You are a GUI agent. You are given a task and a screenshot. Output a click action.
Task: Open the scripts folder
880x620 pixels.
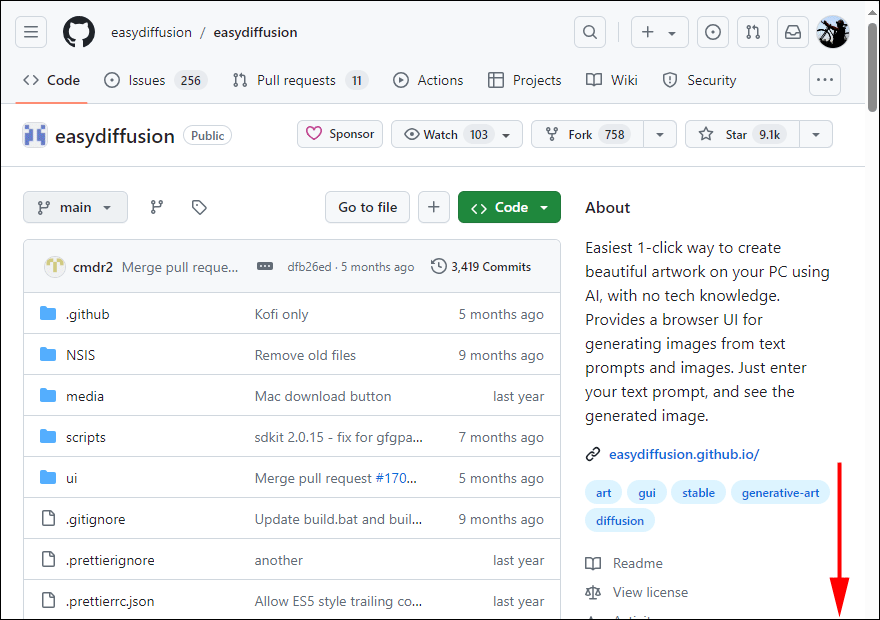click(85, 437)
